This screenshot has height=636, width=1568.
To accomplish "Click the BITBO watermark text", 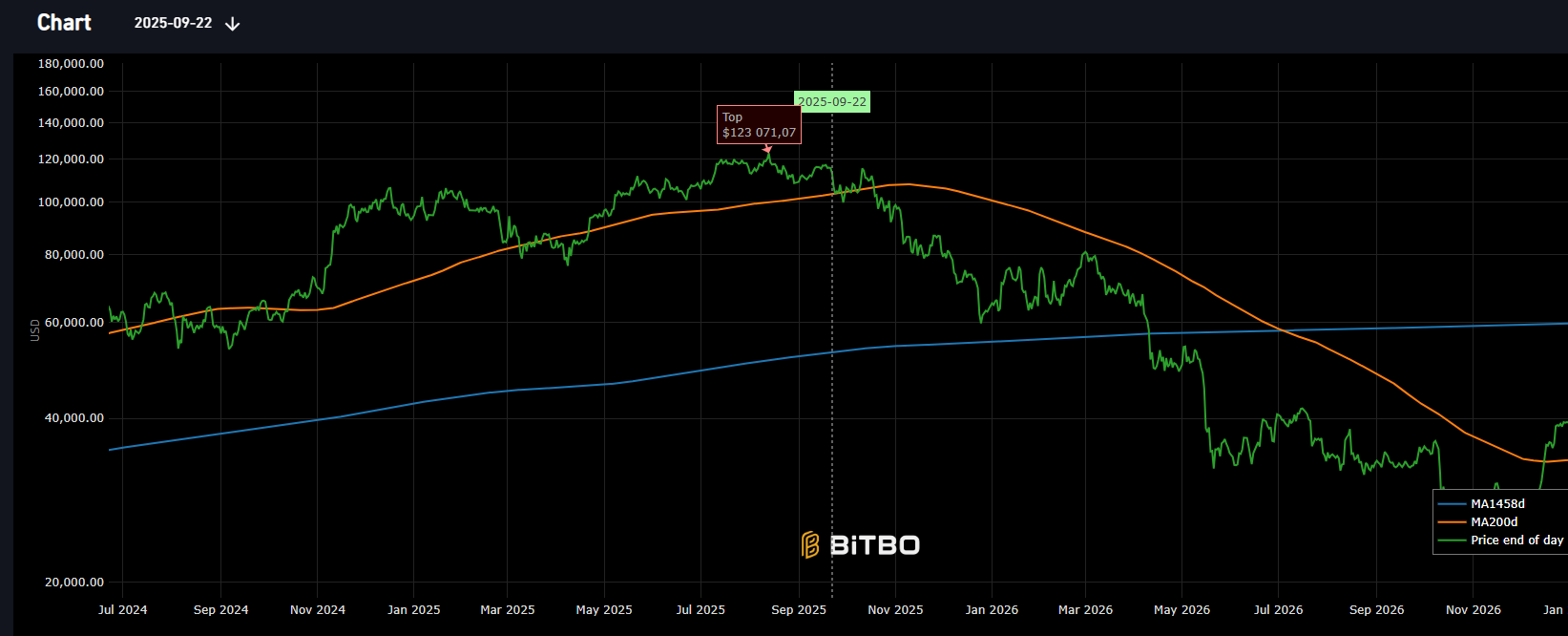I will pos(874,545).
